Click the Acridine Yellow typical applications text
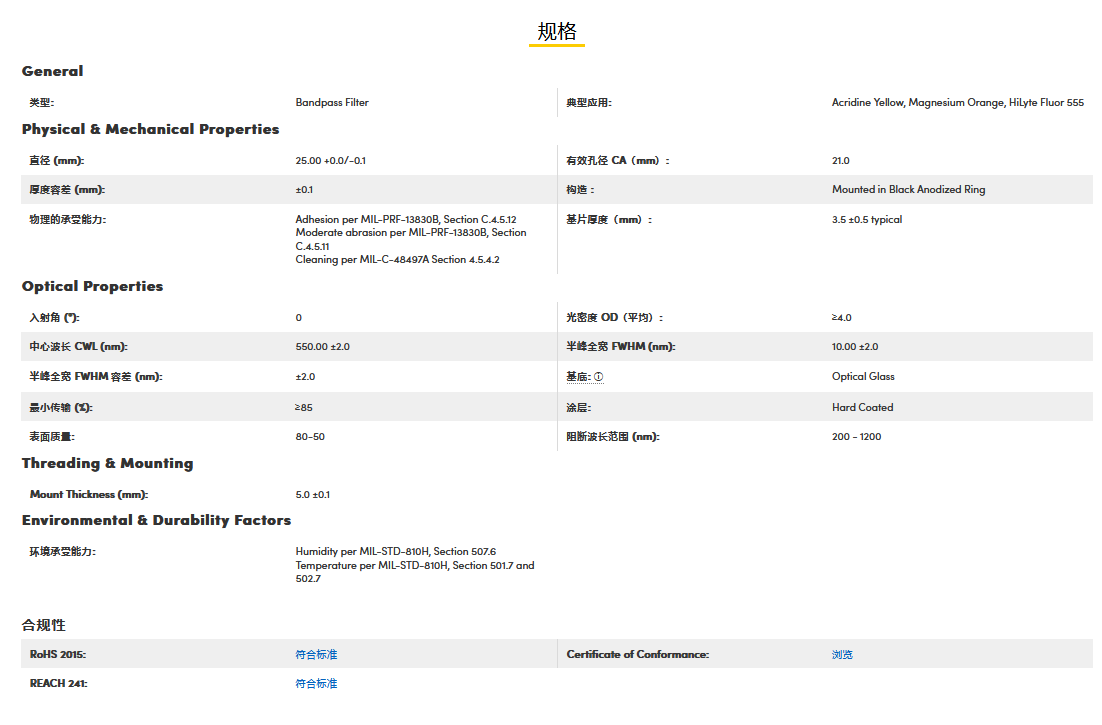 click(x=957, y=102)
